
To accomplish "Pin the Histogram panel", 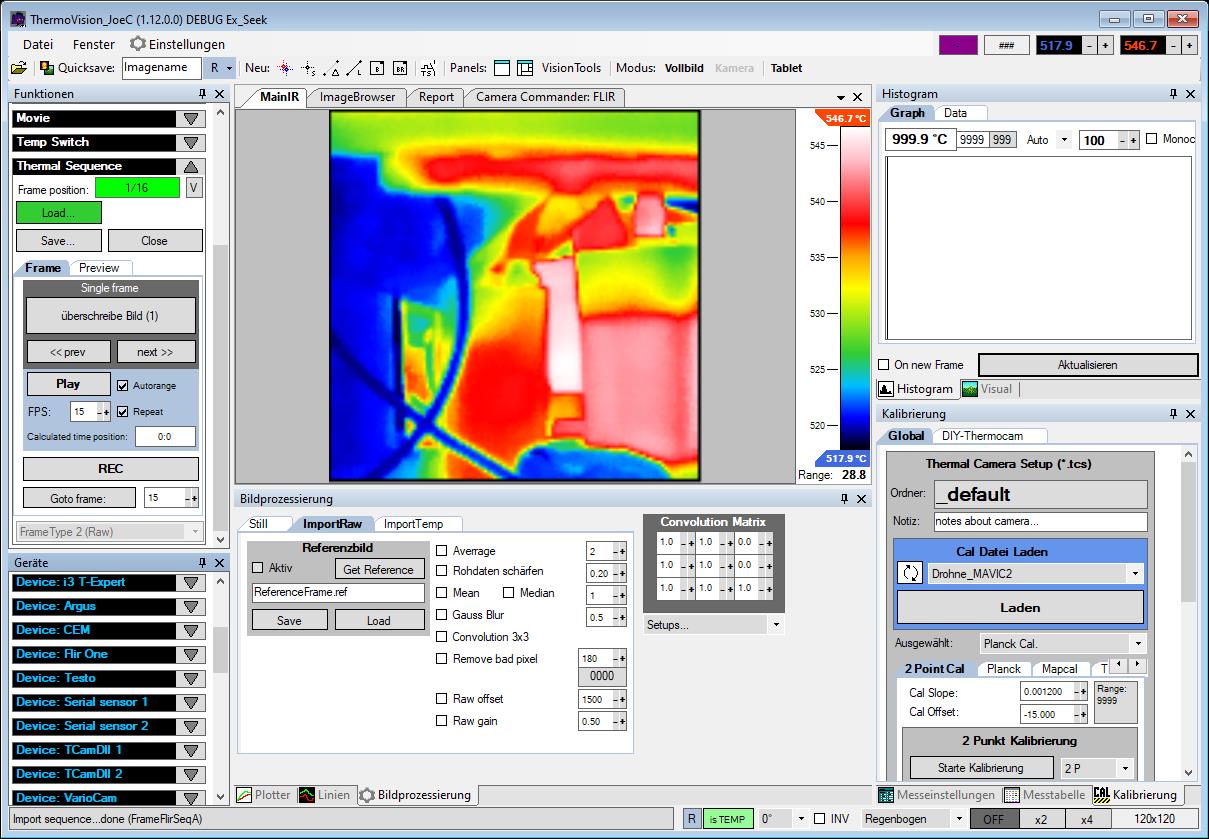I will 1173,94.
